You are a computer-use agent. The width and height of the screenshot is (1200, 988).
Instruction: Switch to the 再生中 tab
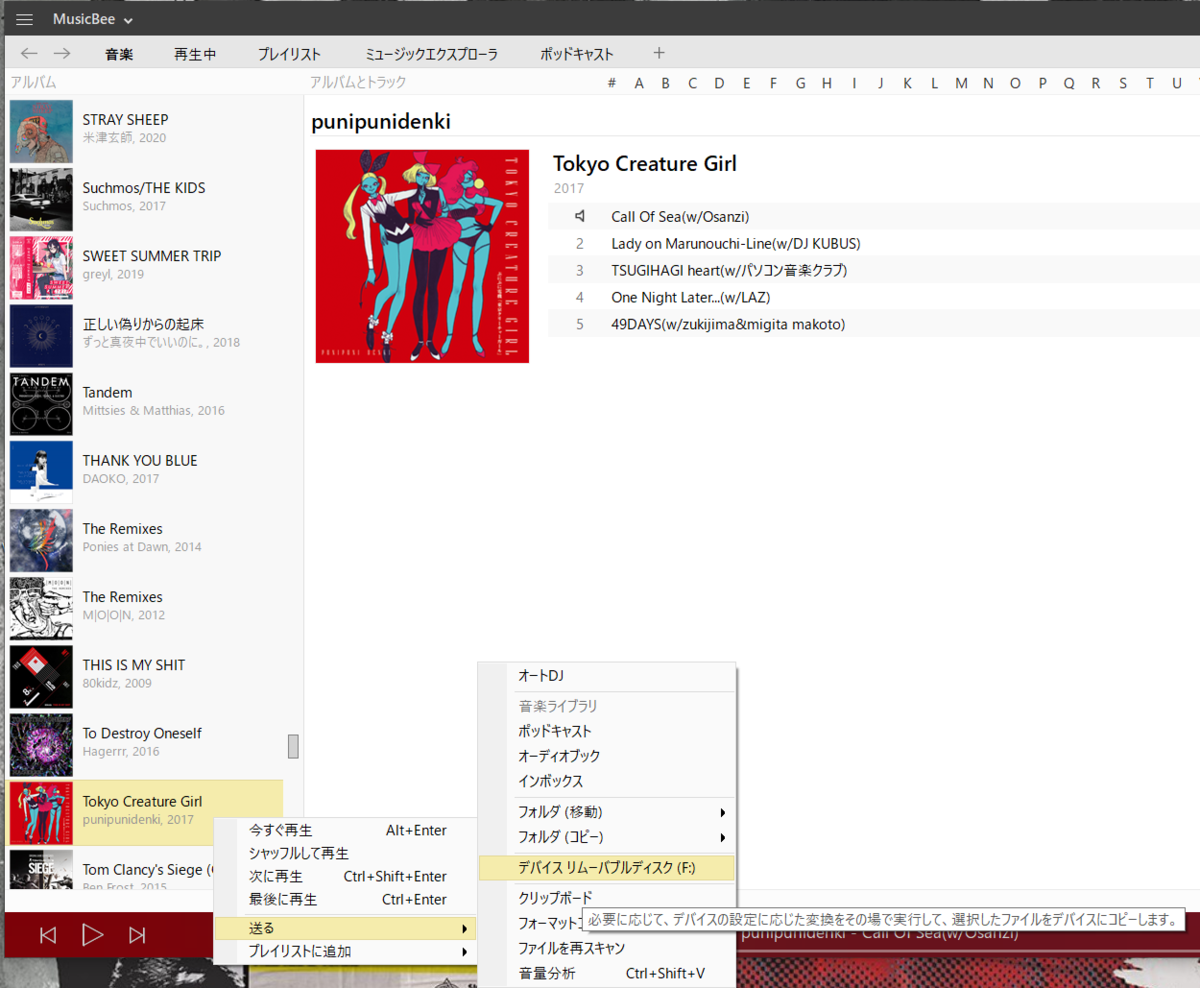click(x=195, y=54)
